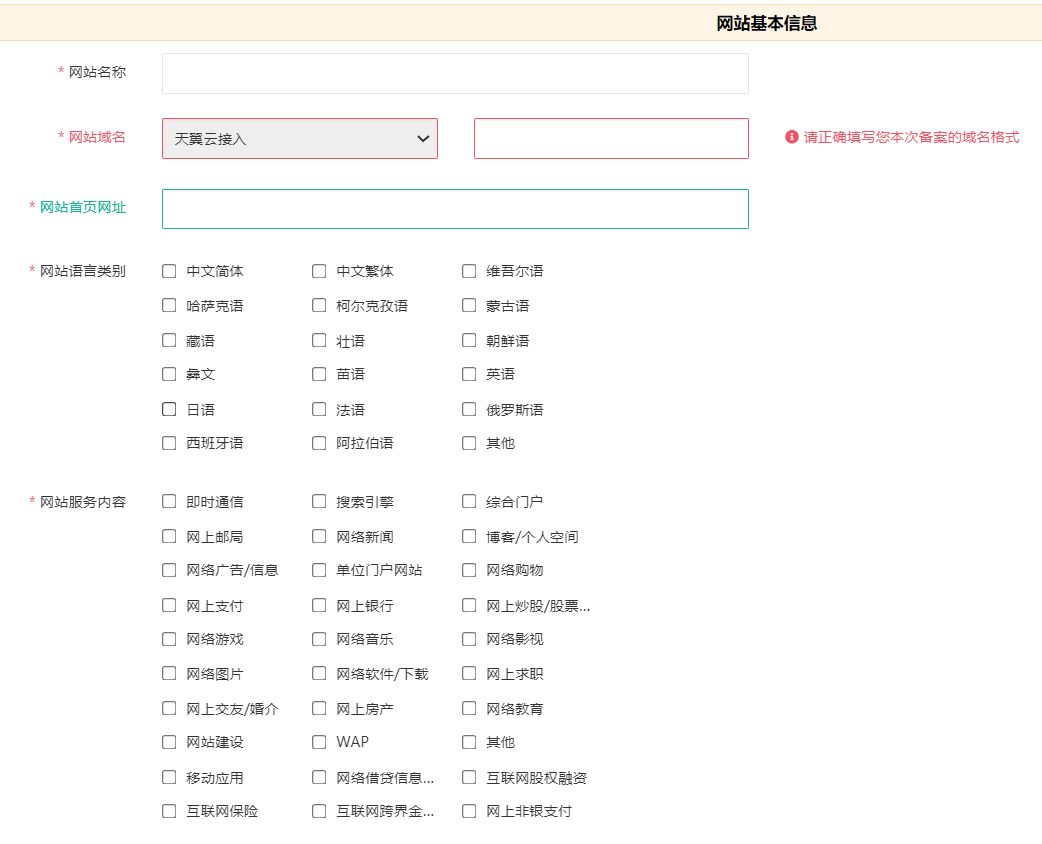Image resolution: width=1042 pixels, height=844 pixels.
Task: Enable the 移动应用 checkbox
Action: tap(169, 778)
